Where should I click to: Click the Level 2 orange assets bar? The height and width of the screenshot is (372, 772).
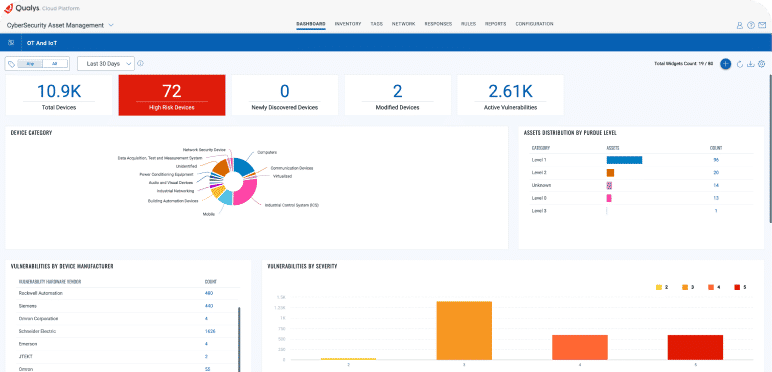tap(611, 173)
